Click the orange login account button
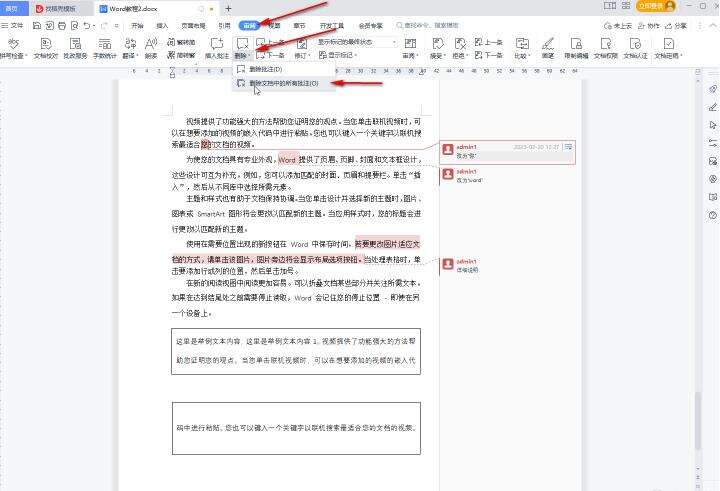 [x=656, y=6]
